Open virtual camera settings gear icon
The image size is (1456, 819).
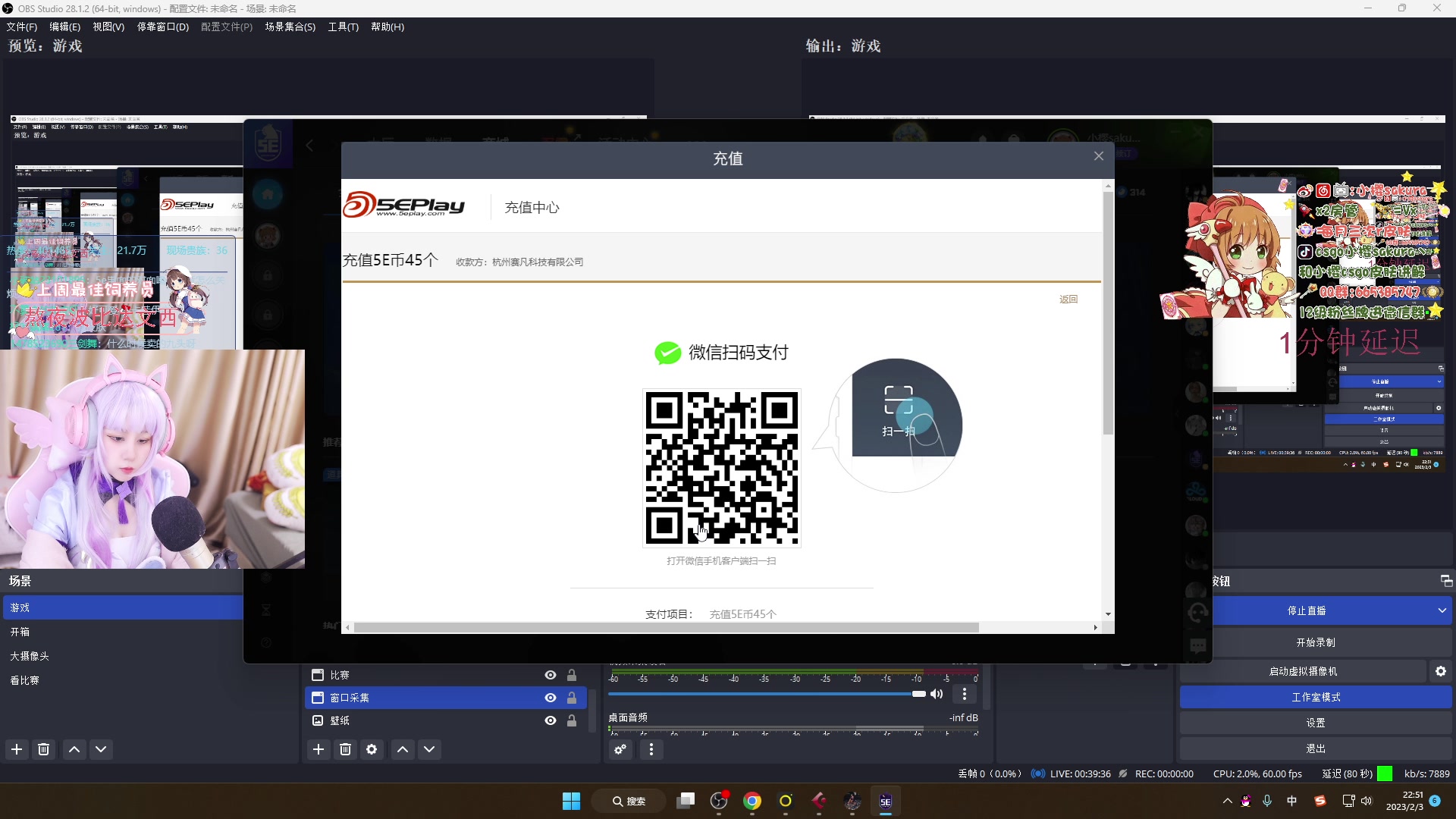point(1441,671)
